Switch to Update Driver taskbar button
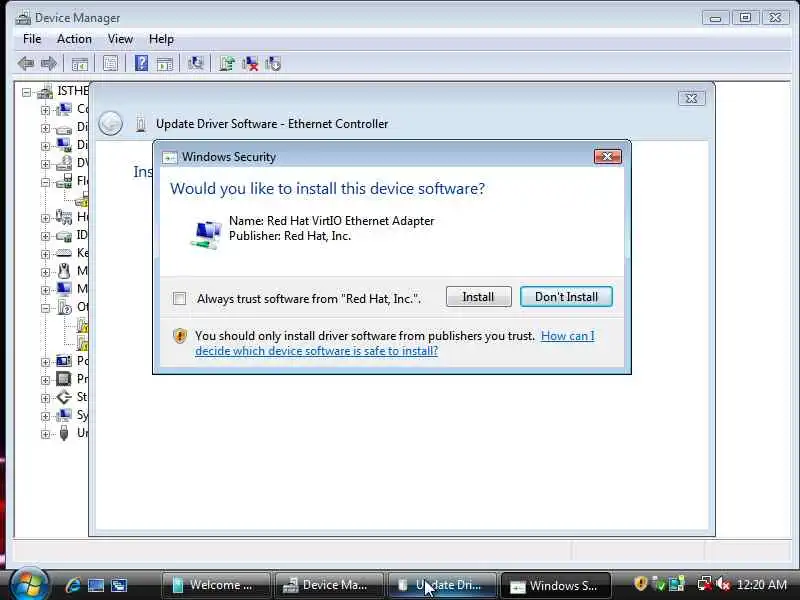Screen dimensions: 800x600 442,585
